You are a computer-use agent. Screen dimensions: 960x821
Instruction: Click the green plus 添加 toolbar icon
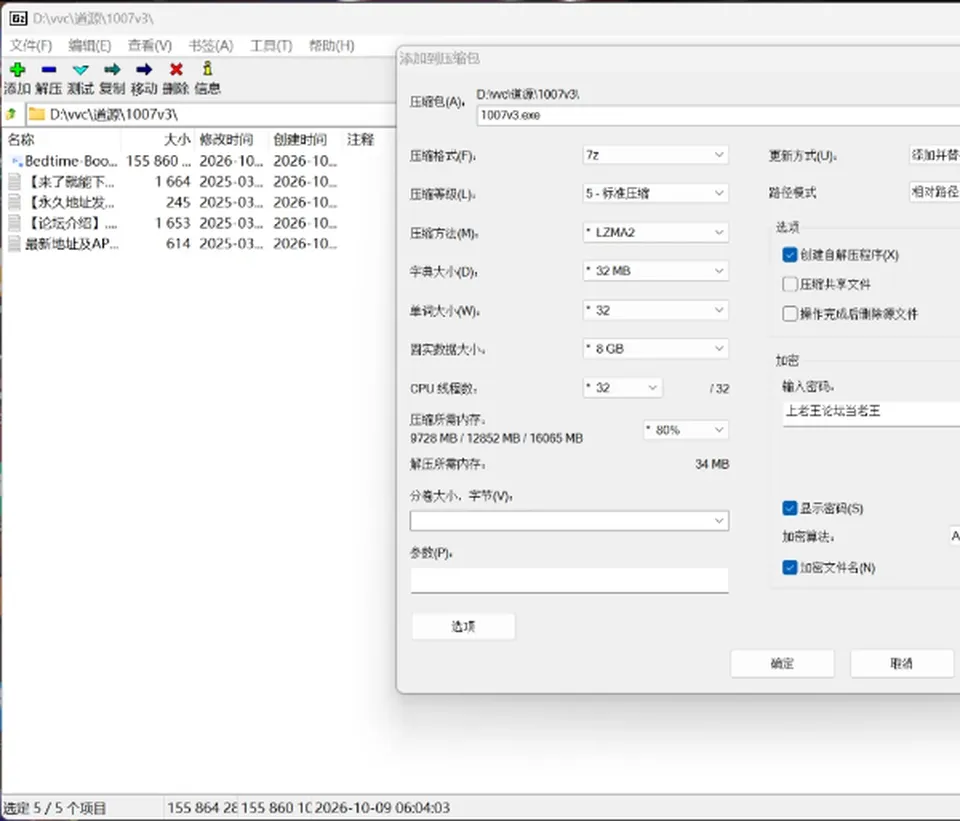[18, 70]
